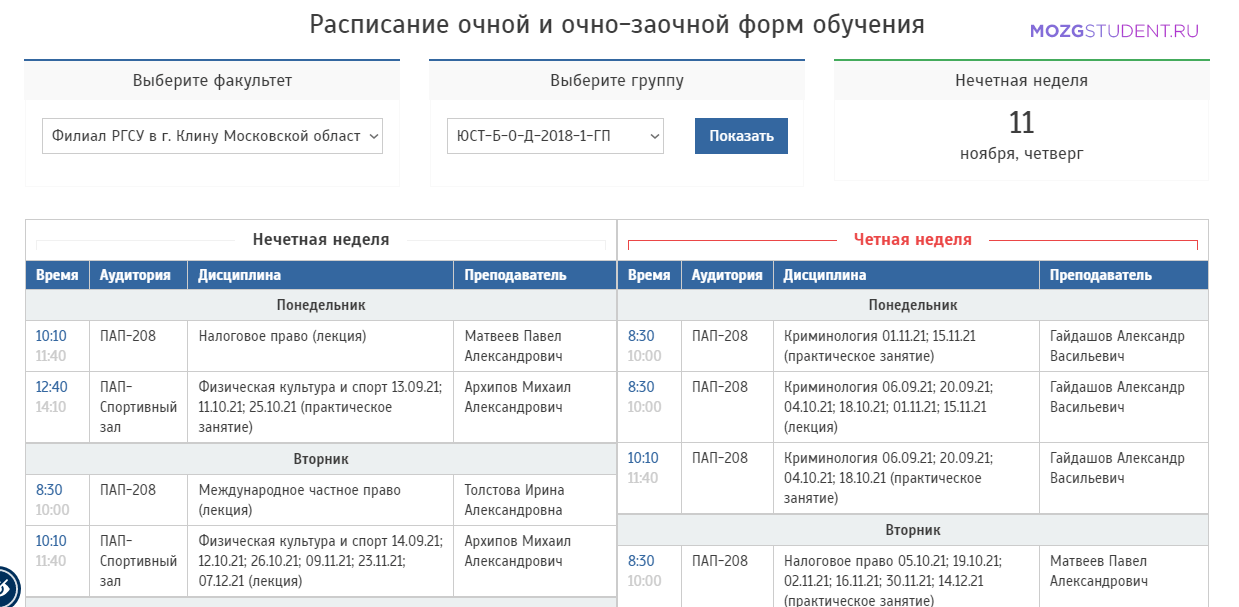Click Физическая культура и спорт 14.09.21 lecture entry
Image resolution: width=1239 pixels, height=607 pixels.
point(320,561)
